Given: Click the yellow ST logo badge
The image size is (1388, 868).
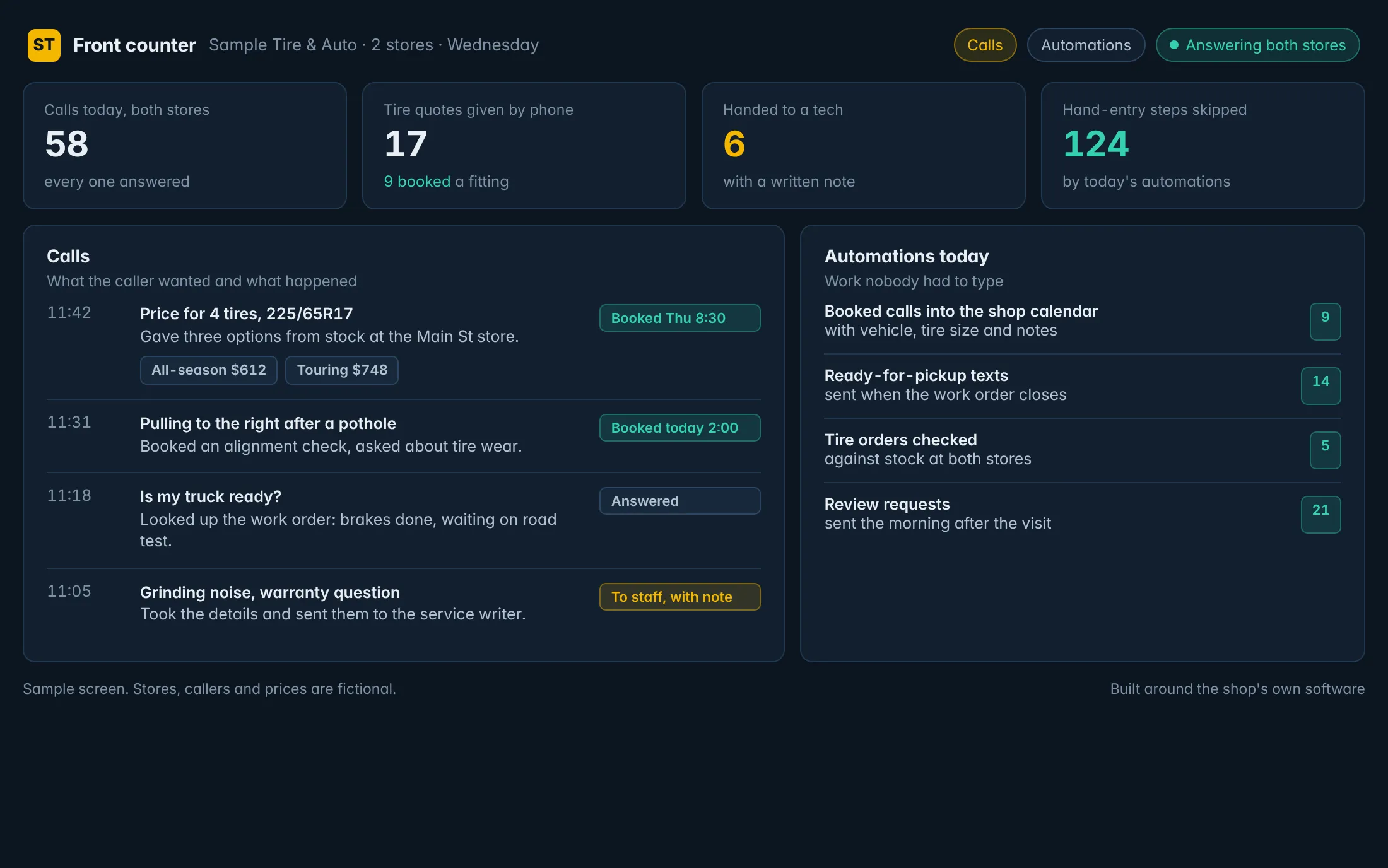Looking at the screenshot, I should click(44, 45).
